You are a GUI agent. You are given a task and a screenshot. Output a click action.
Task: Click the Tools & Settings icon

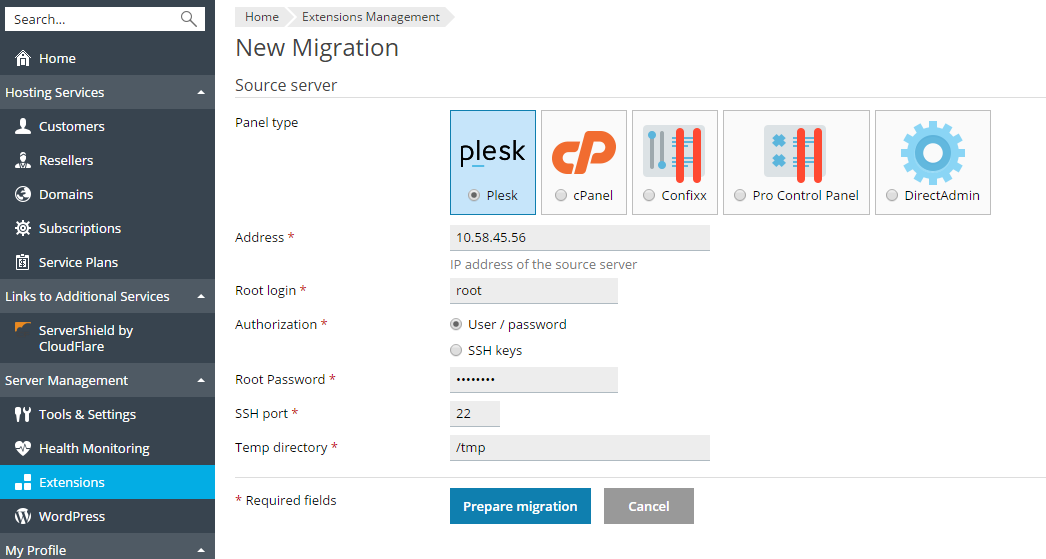click(23, 415)
